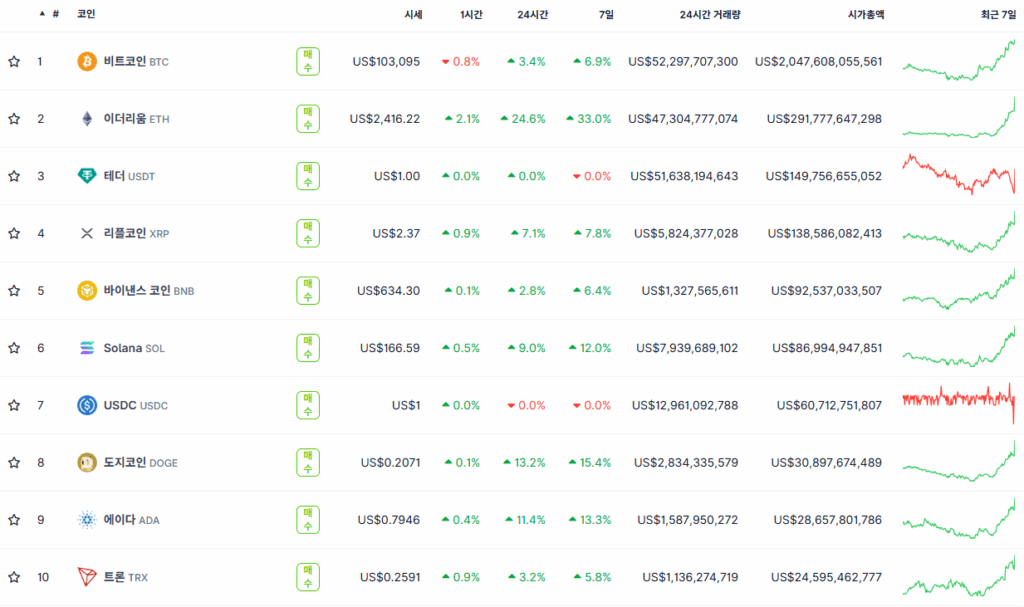Click the 매수 buy button for Ethereum
Image resolution: width=1024 pixels, height=607 pixels.
[x=308, y=119]
